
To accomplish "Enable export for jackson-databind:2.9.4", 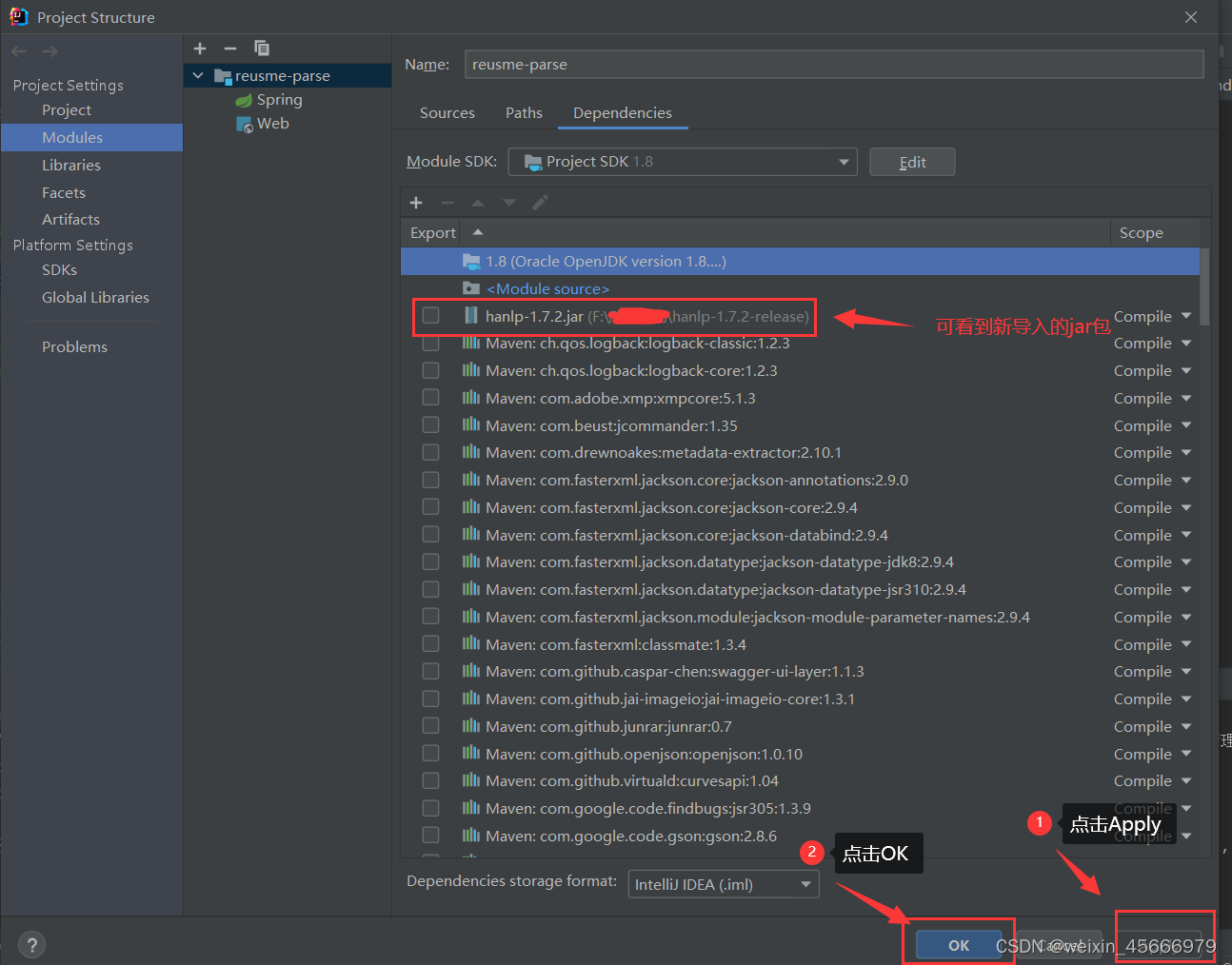I will pos(430,534).
